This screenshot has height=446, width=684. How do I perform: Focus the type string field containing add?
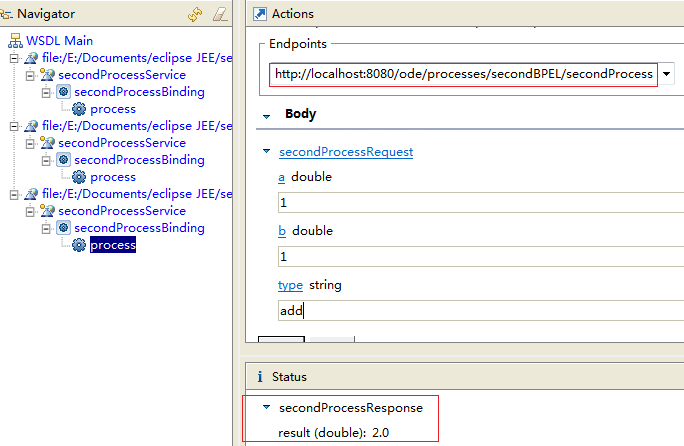click(481, 311)
